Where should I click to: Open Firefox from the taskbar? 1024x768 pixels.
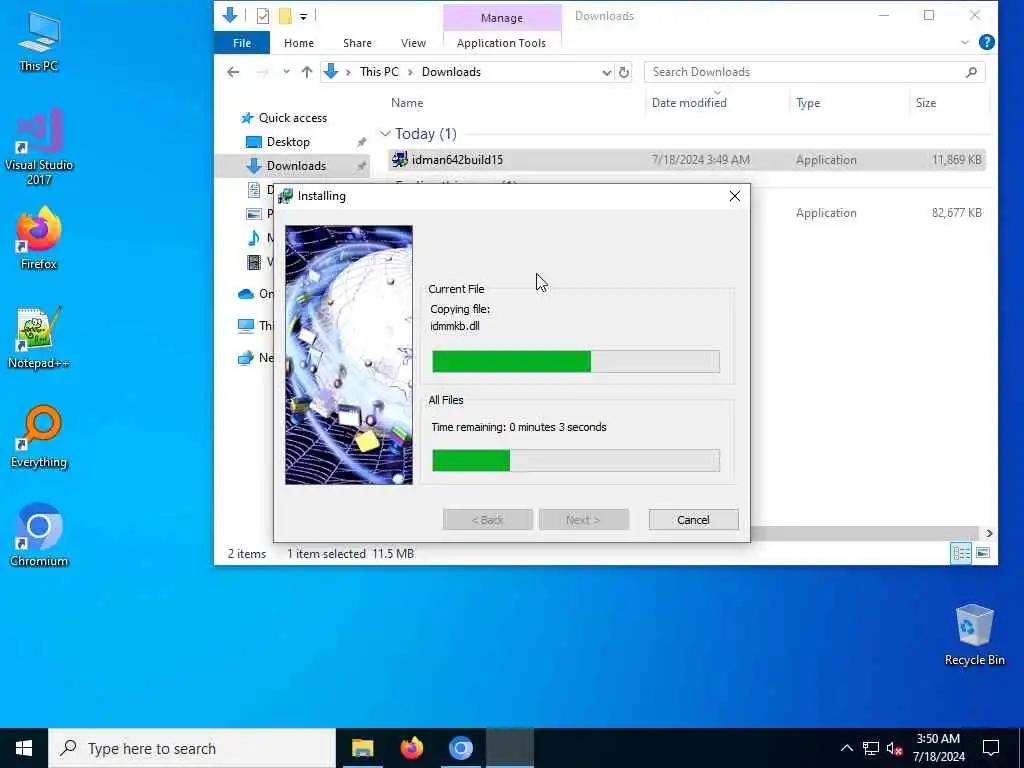pyautogui.click(x=411, y=748)
